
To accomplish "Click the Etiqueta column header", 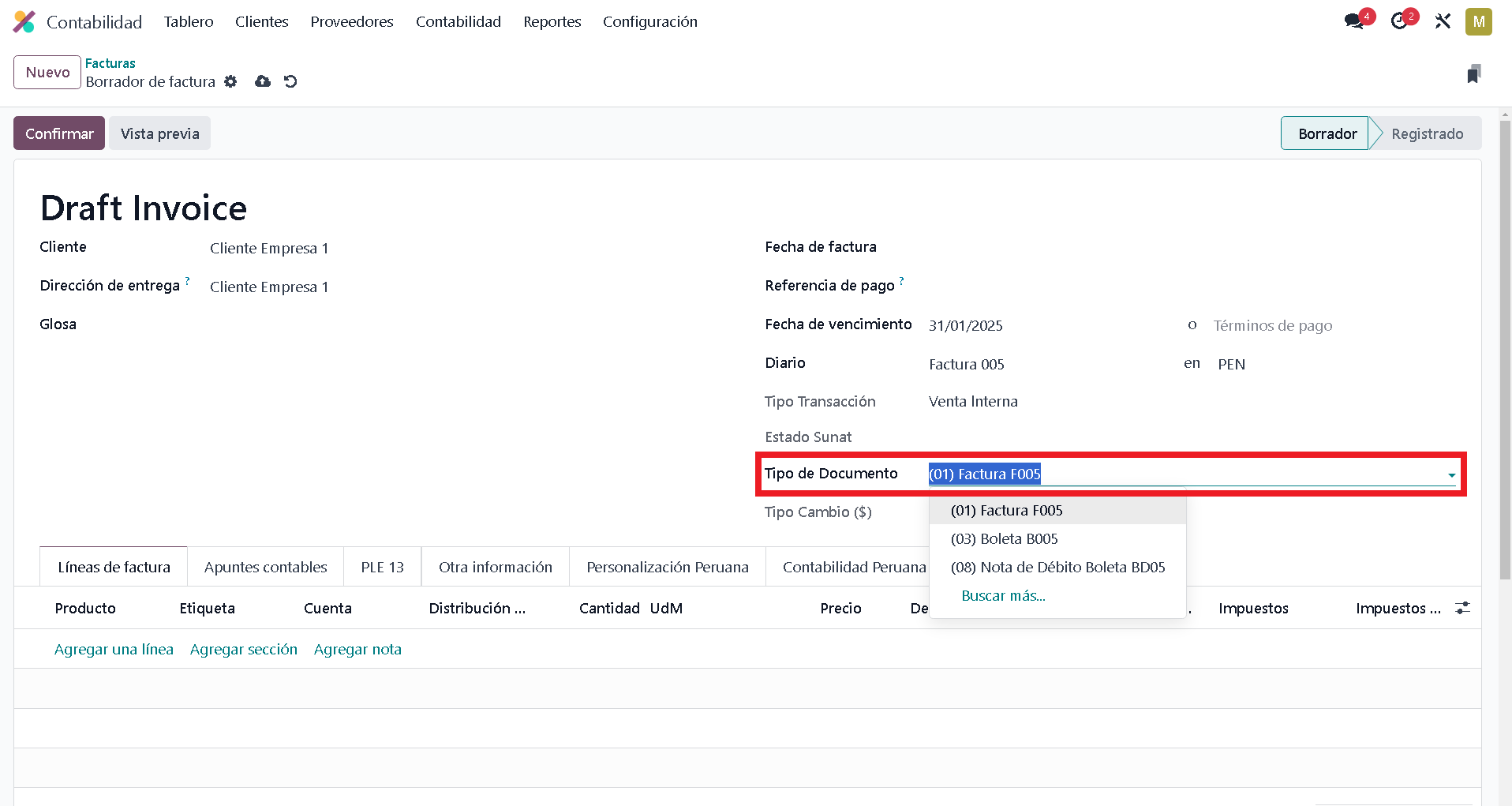I will point(207,608).
